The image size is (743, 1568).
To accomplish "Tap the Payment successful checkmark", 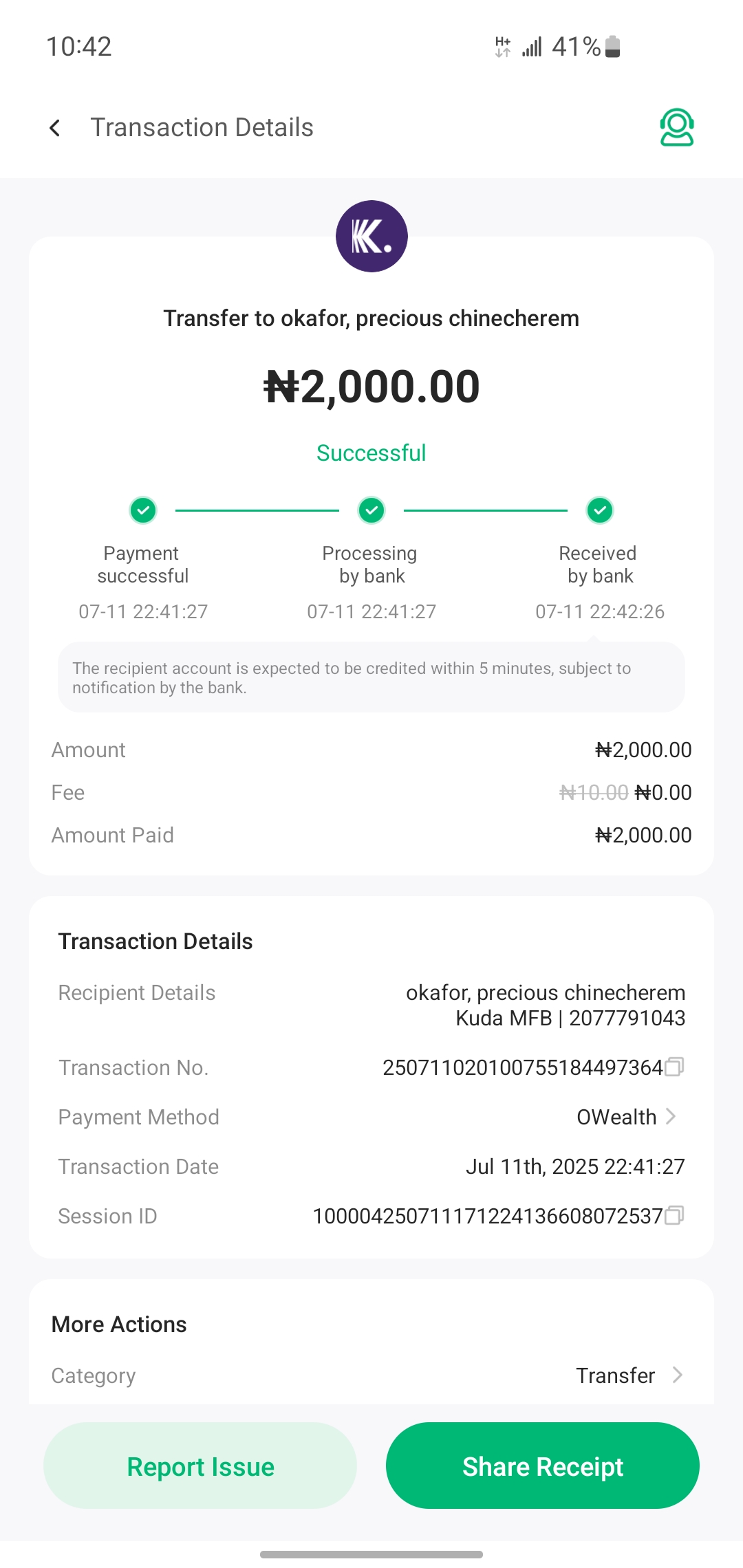I will 143,510.
